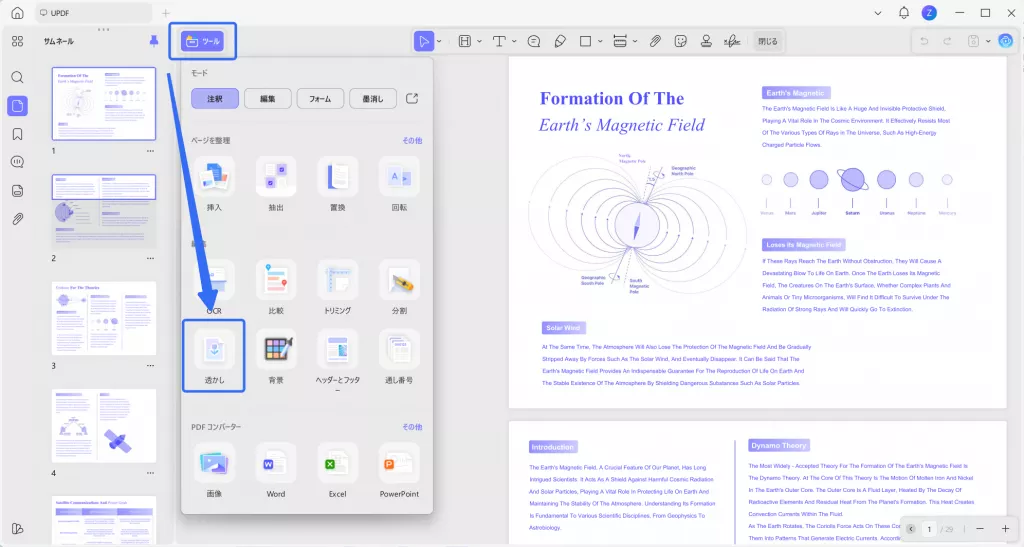The width and height of the screenshot is (1024, 547).
Task: Open options menu for page 2 thumbnail
Action: 151,258
